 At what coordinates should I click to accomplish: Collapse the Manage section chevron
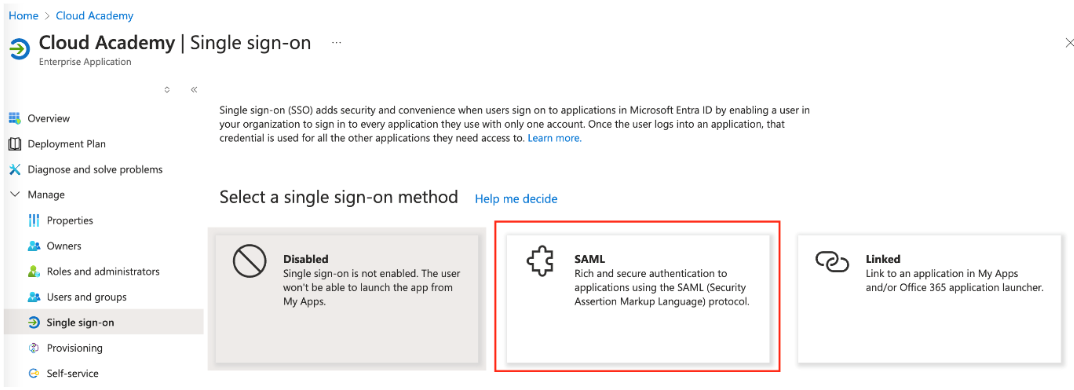[x=14, y=195]
